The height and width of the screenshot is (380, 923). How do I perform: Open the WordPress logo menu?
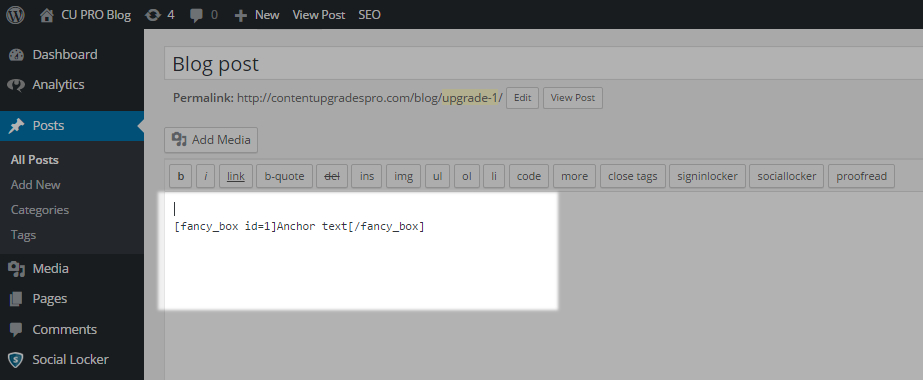(x=15, y=15)
